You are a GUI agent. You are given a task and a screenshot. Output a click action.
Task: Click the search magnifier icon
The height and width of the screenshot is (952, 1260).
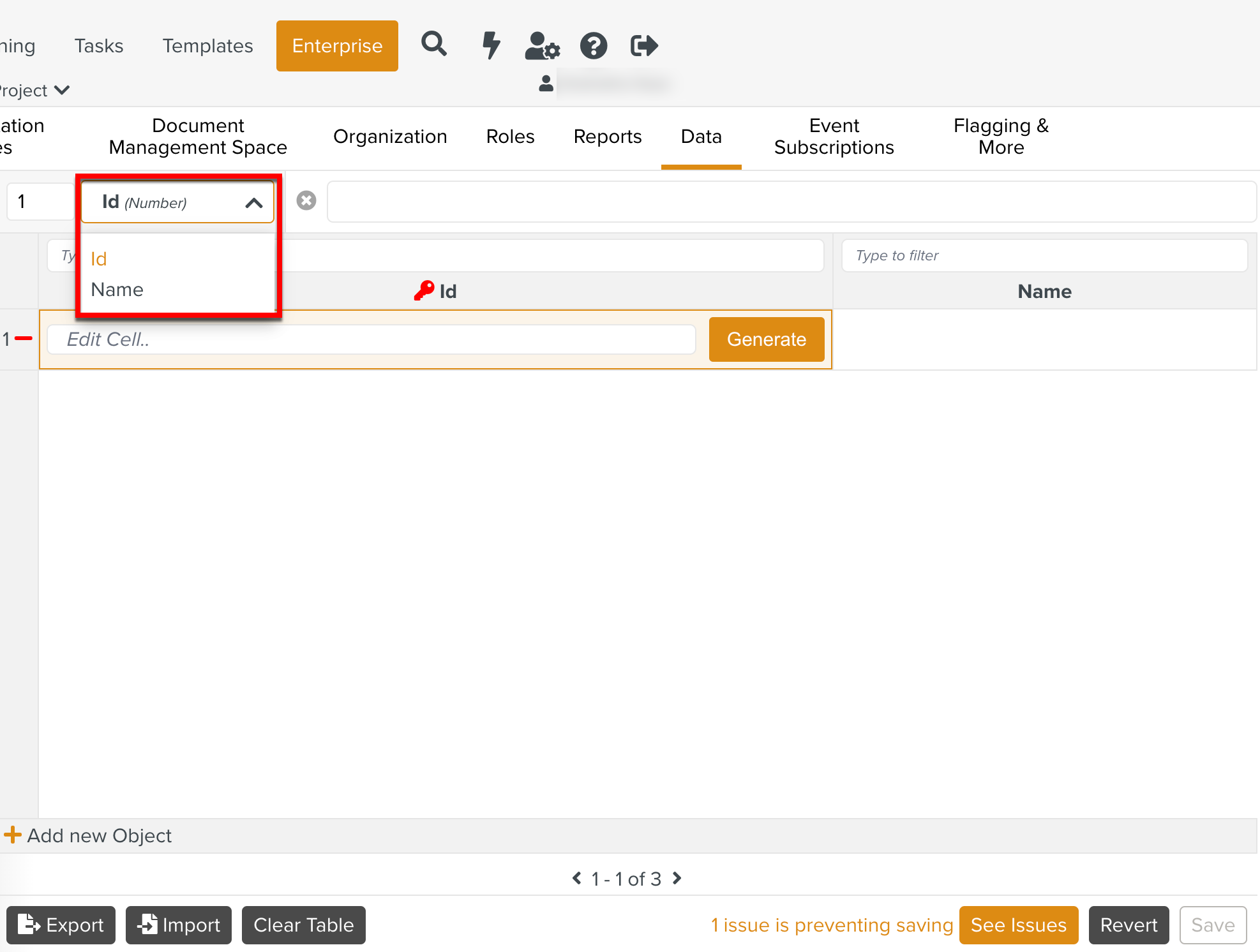434,45
